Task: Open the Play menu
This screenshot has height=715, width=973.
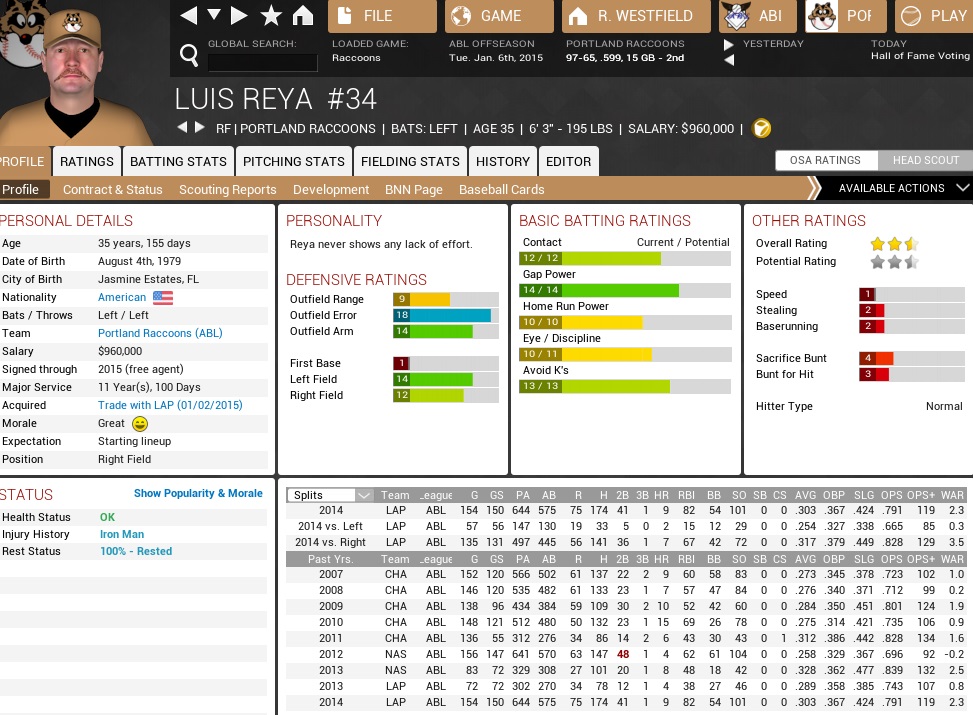Action: [933, 16]
